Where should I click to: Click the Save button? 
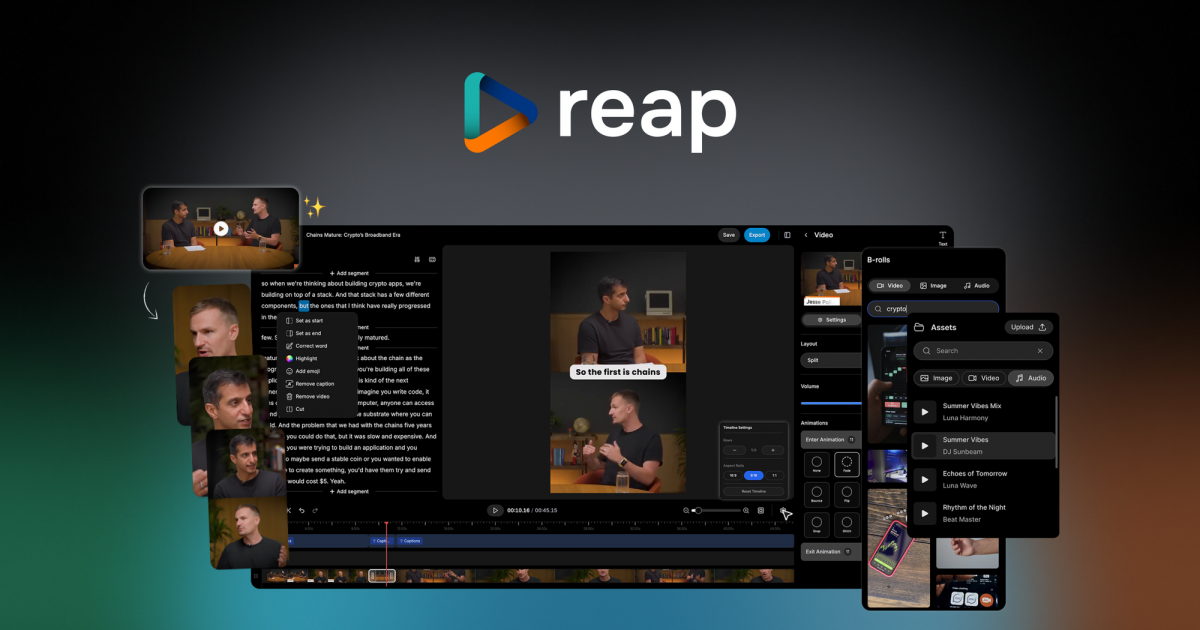click(729, 235)
